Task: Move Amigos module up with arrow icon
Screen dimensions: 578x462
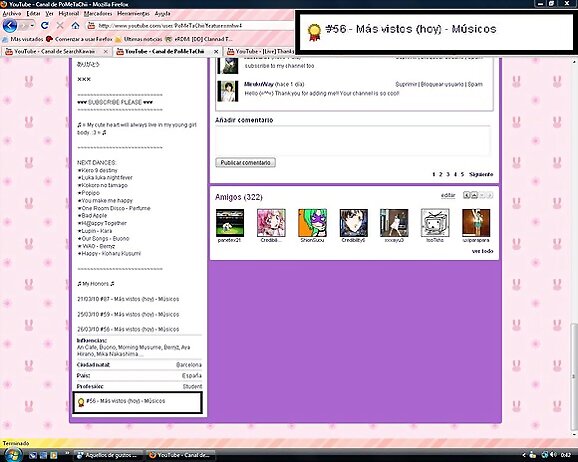Action: tap(474, 195)
